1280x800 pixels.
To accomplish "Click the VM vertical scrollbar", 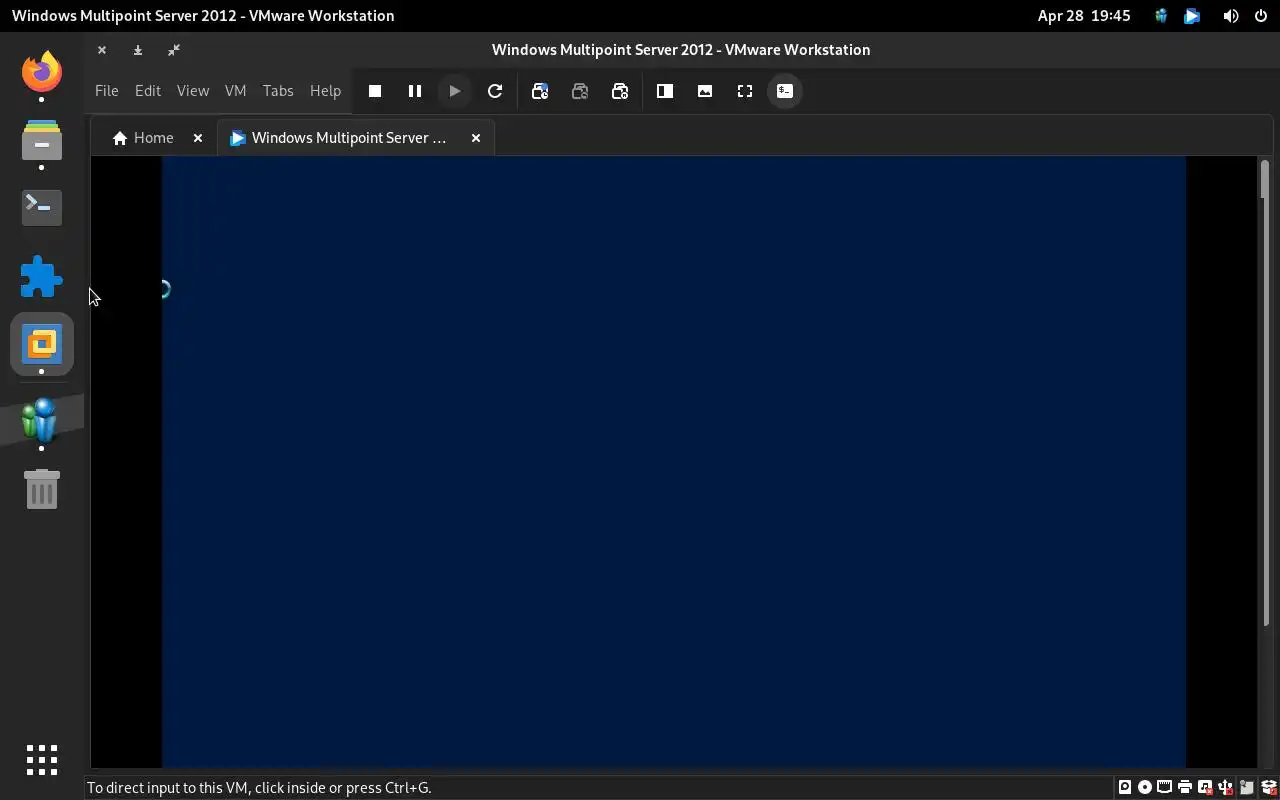I will [1264, 394].
